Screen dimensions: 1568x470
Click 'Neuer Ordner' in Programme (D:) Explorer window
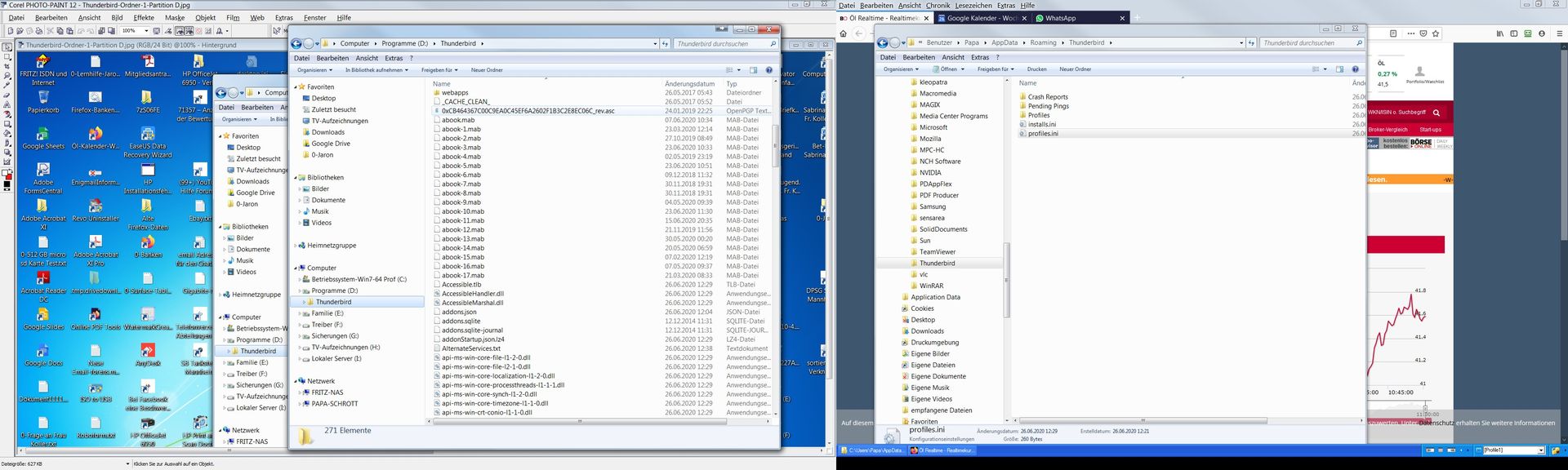click(487, 70)
